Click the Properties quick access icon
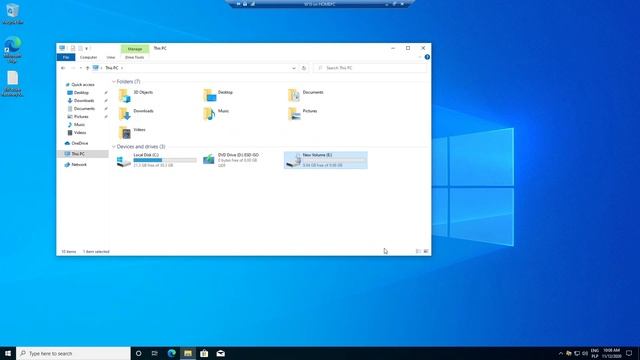640x360 pixels. (x=73, y=48)
